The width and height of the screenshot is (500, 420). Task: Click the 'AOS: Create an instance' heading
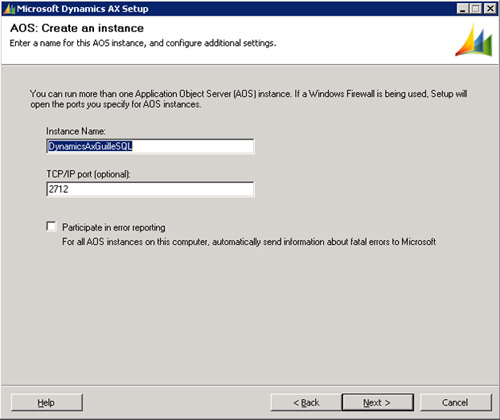(x=77, y=28)
